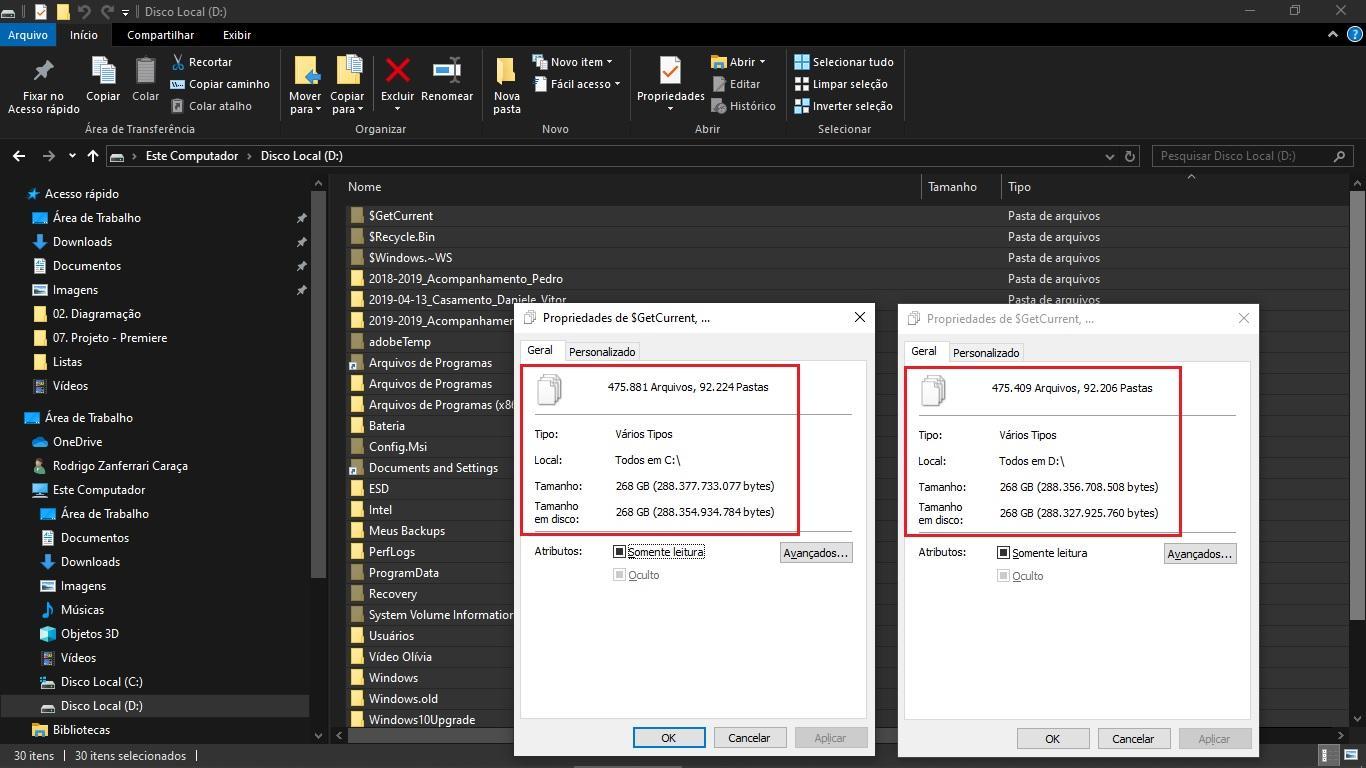
Task: Go up one folder with the up arrow
Action: tap(93, 156)
